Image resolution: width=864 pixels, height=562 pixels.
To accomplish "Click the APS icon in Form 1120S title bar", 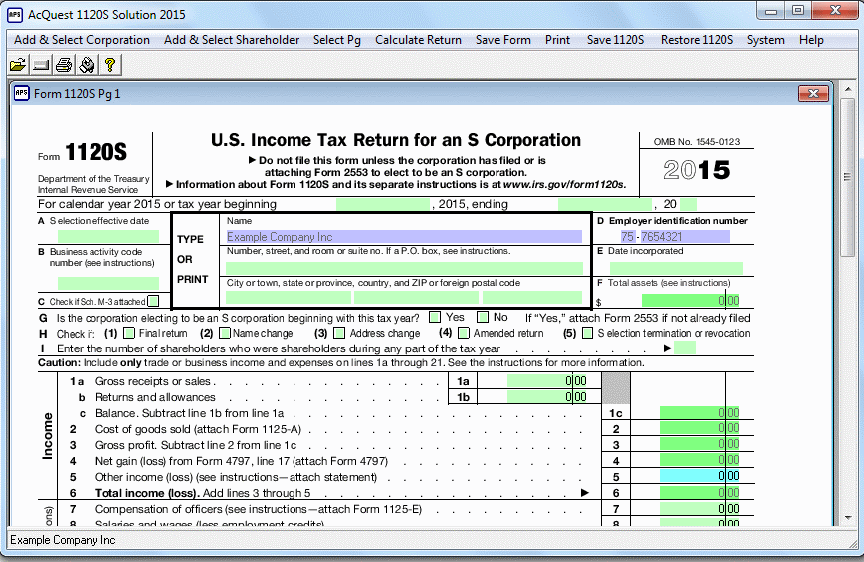I will pos(21,93).
